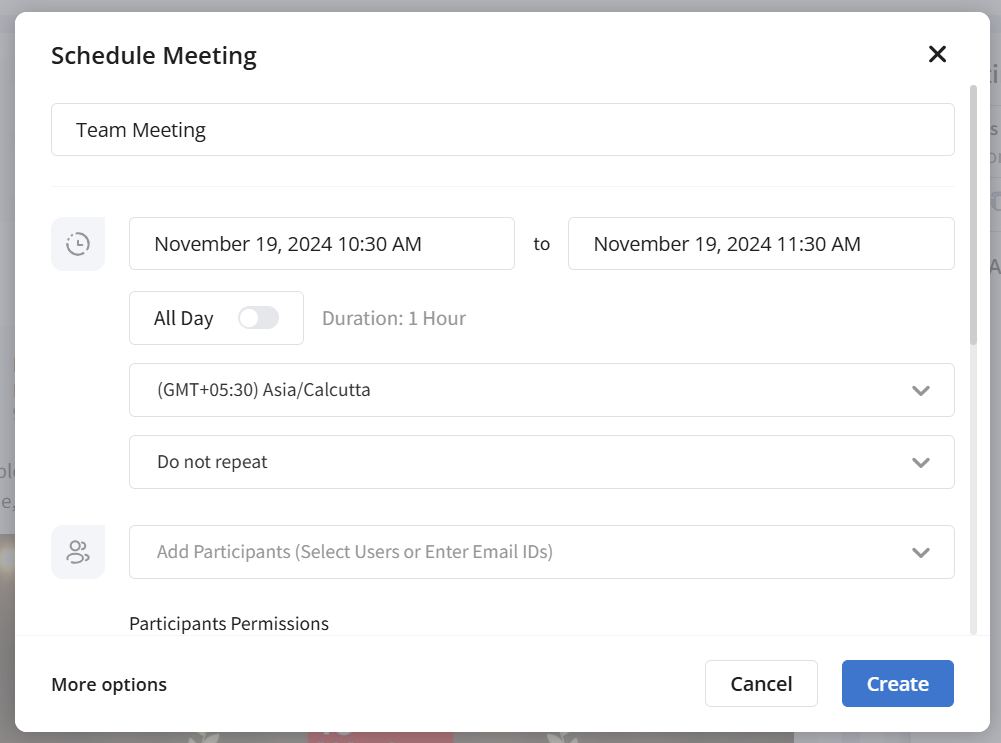Open the Add Participants dropdown arrow

[921, 552]
